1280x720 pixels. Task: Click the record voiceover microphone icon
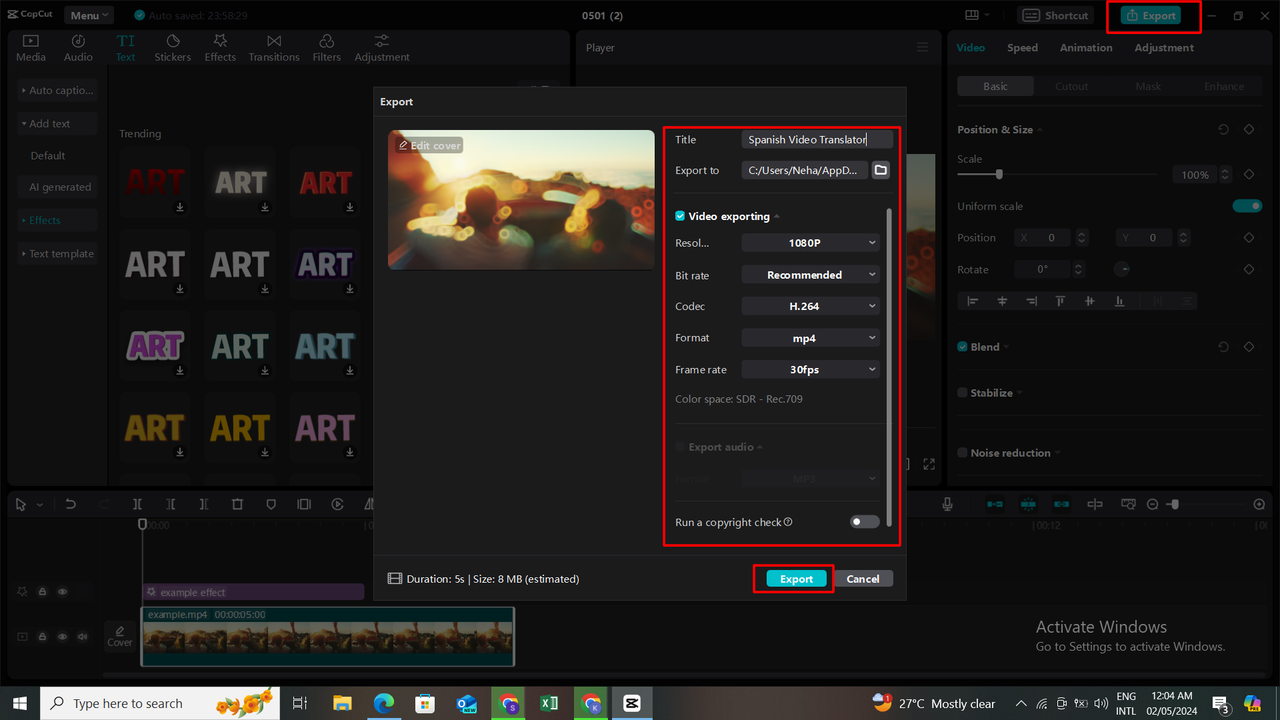(946, 504)
